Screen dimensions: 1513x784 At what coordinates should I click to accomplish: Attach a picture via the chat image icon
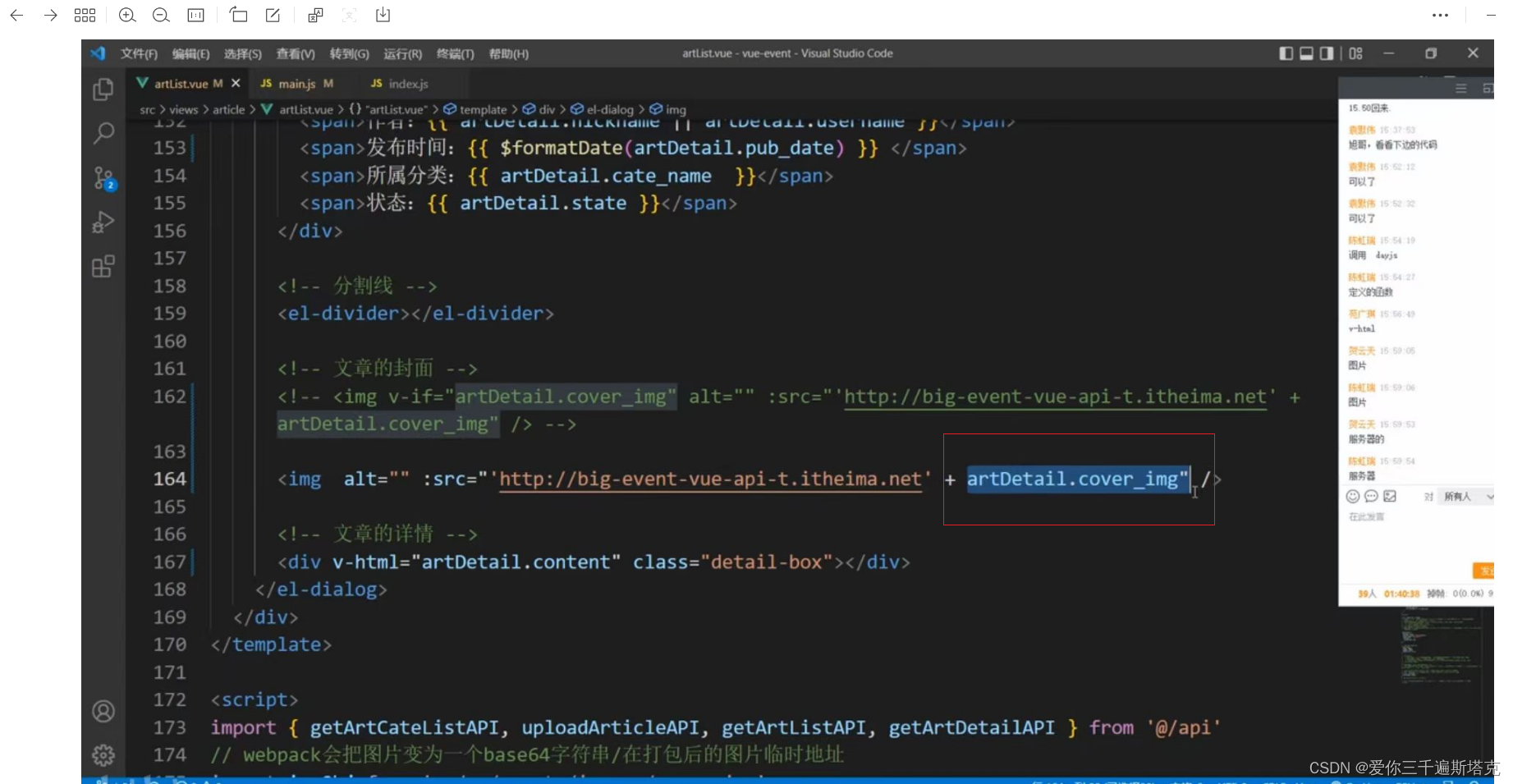coord(1390,496)
